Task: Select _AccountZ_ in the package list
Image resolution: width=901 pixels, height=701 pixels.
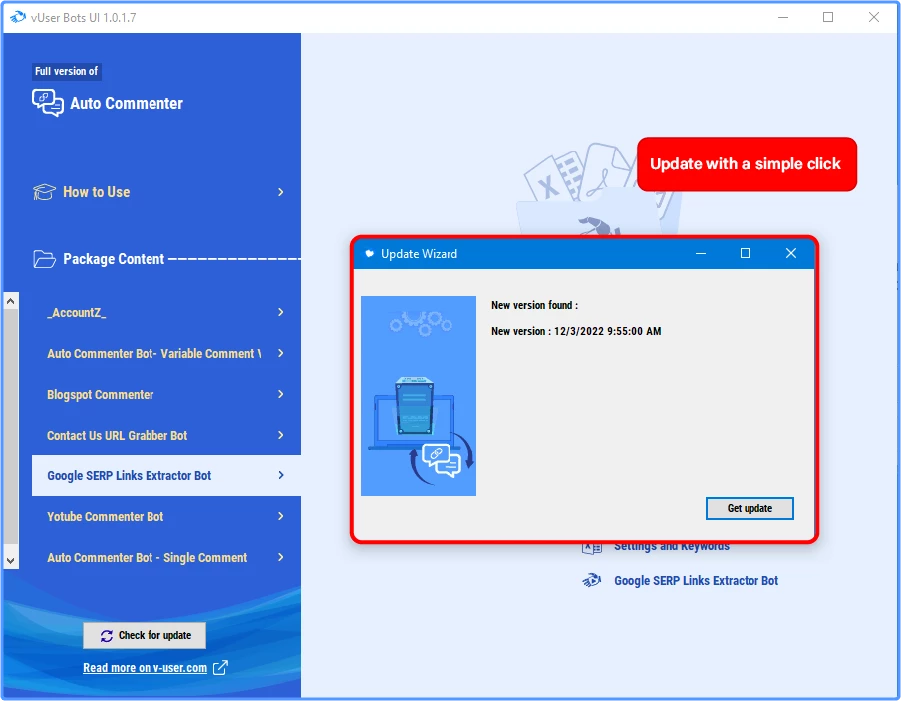Action: (x=166, y=313)
